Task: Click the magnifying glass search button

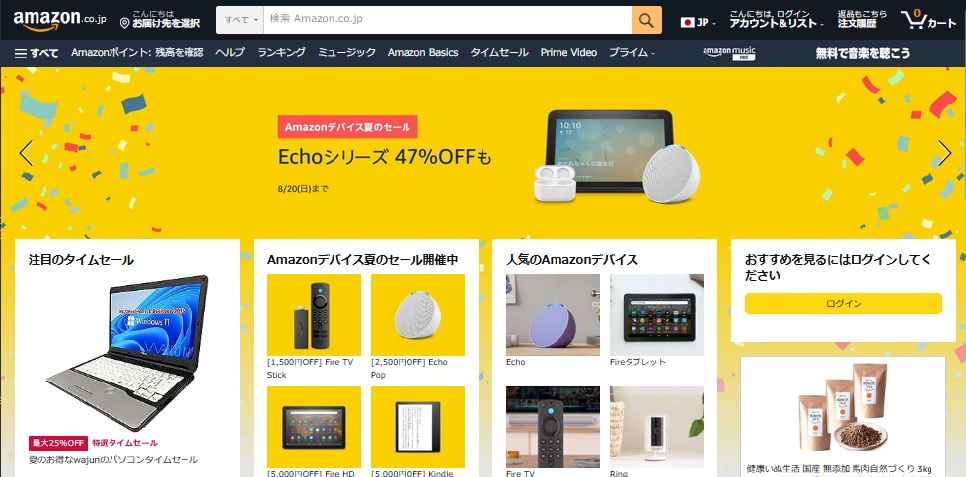Action: click(x=646, y=20)
